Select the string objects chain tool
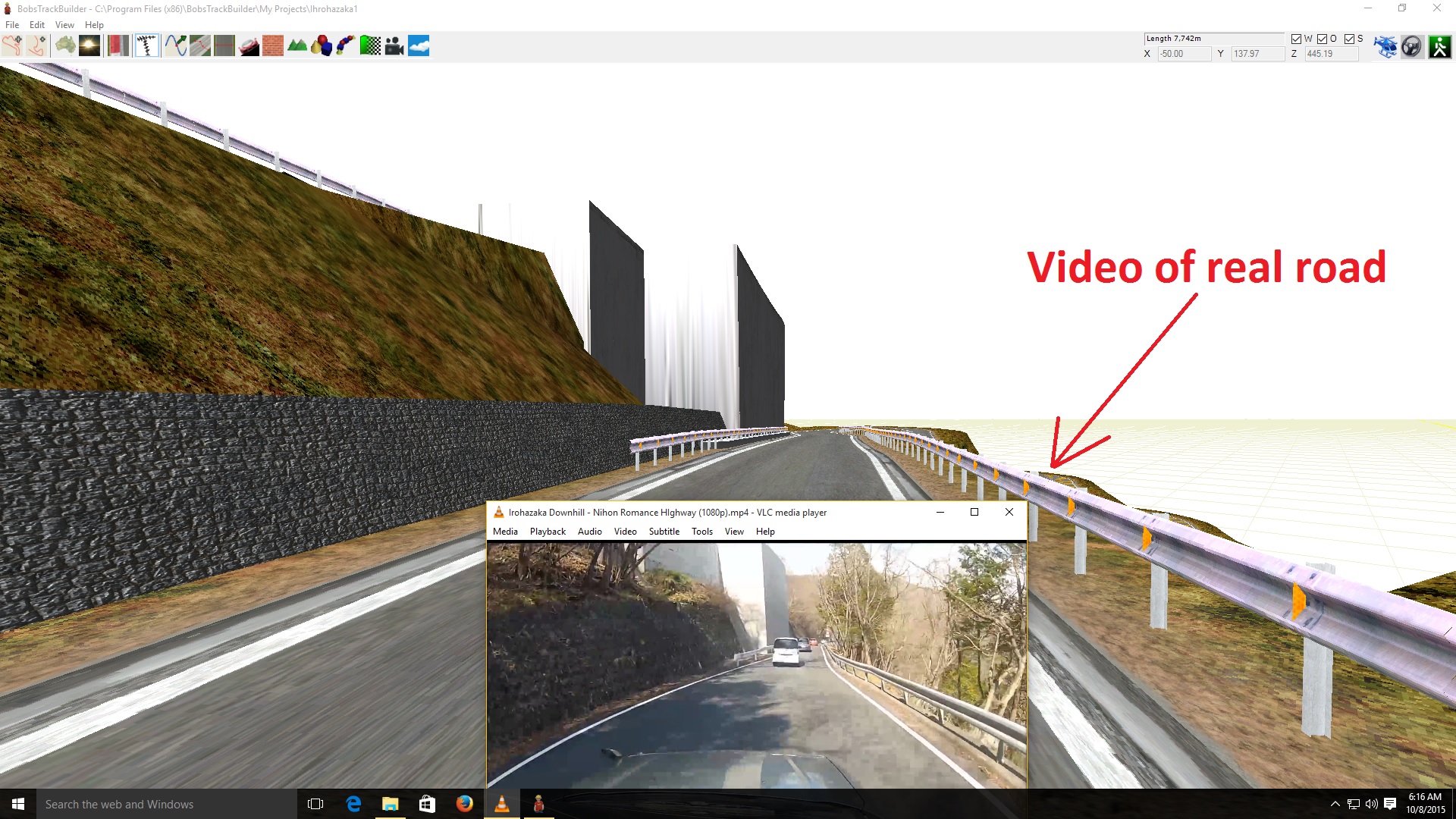The width and height of the screenshot is (1456, 819). [346, 45]
